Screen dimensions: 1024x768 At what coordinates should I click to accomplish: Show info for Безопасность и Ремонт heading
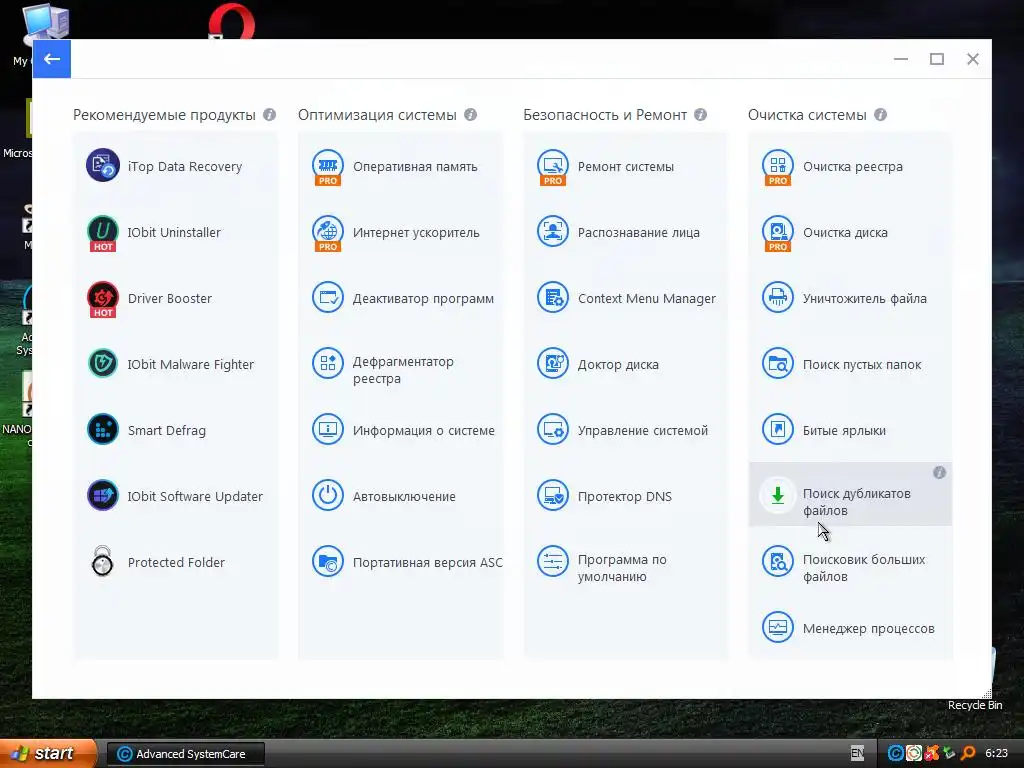(x=701, y=115)
